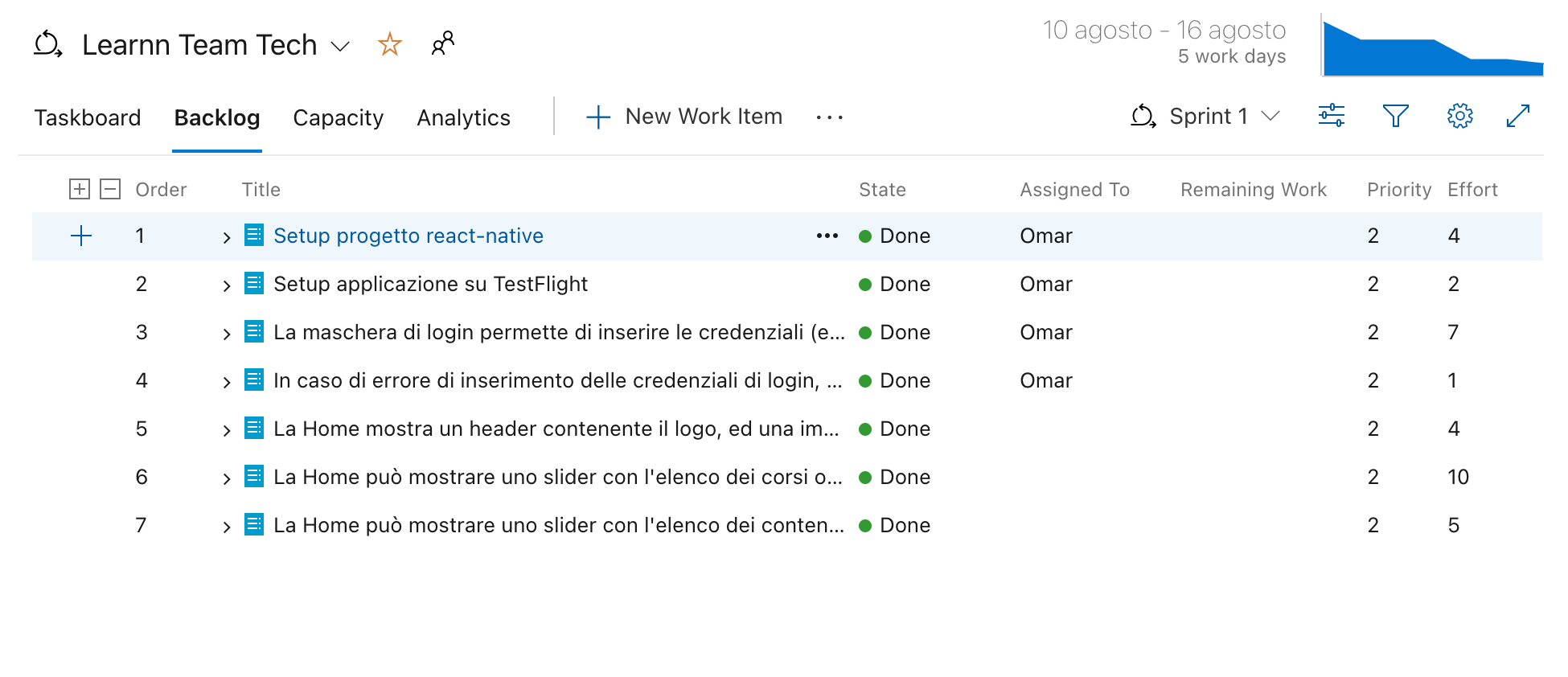
Task: Open backlog settings gear icon
Action: tap(1460, 116)
